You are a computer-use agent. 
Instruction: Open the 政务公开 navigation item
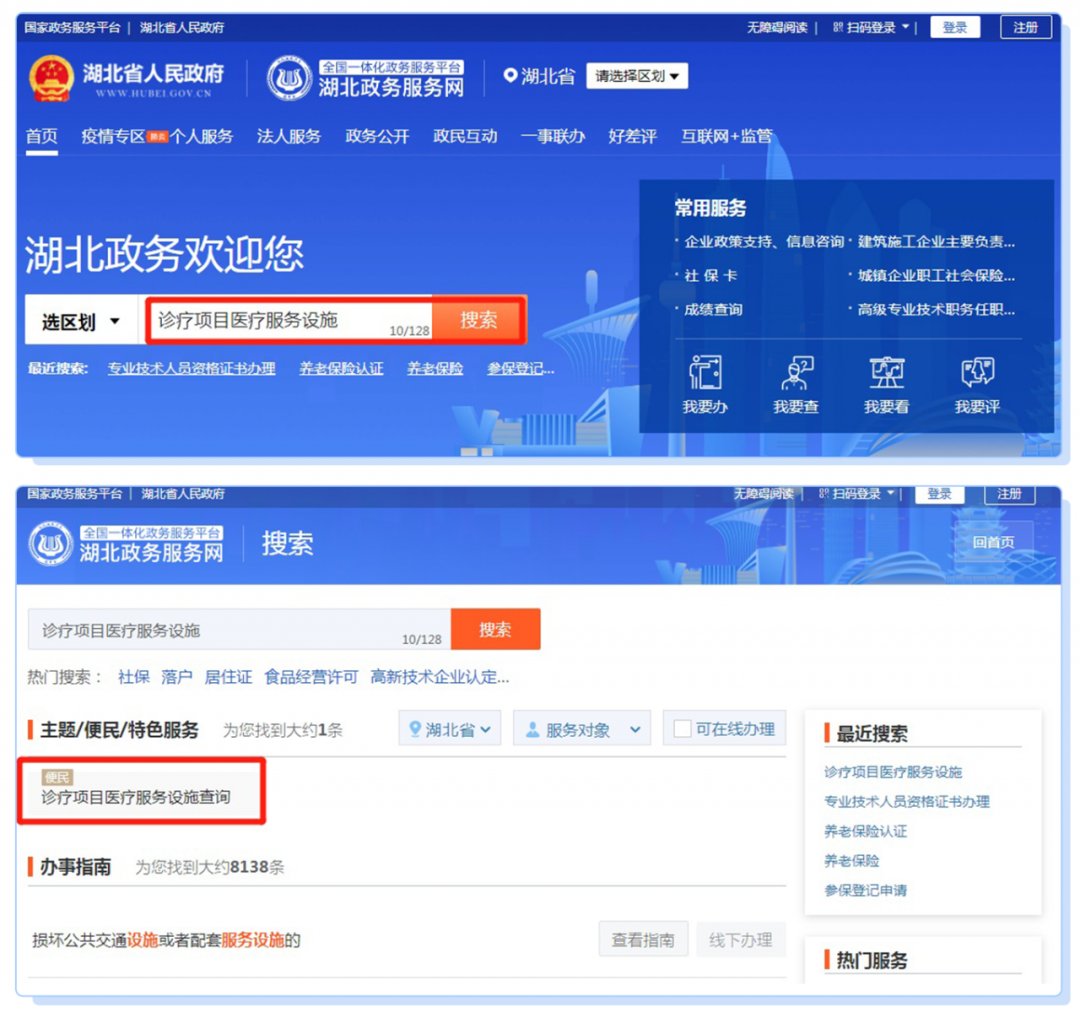377,136
